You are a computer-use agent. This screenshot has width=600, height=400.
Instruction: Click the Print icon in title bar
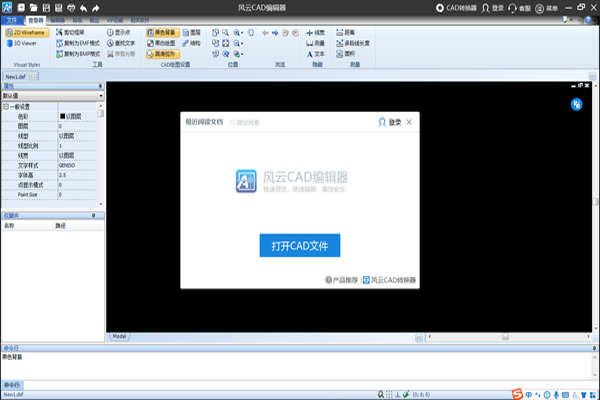point(71,7)
